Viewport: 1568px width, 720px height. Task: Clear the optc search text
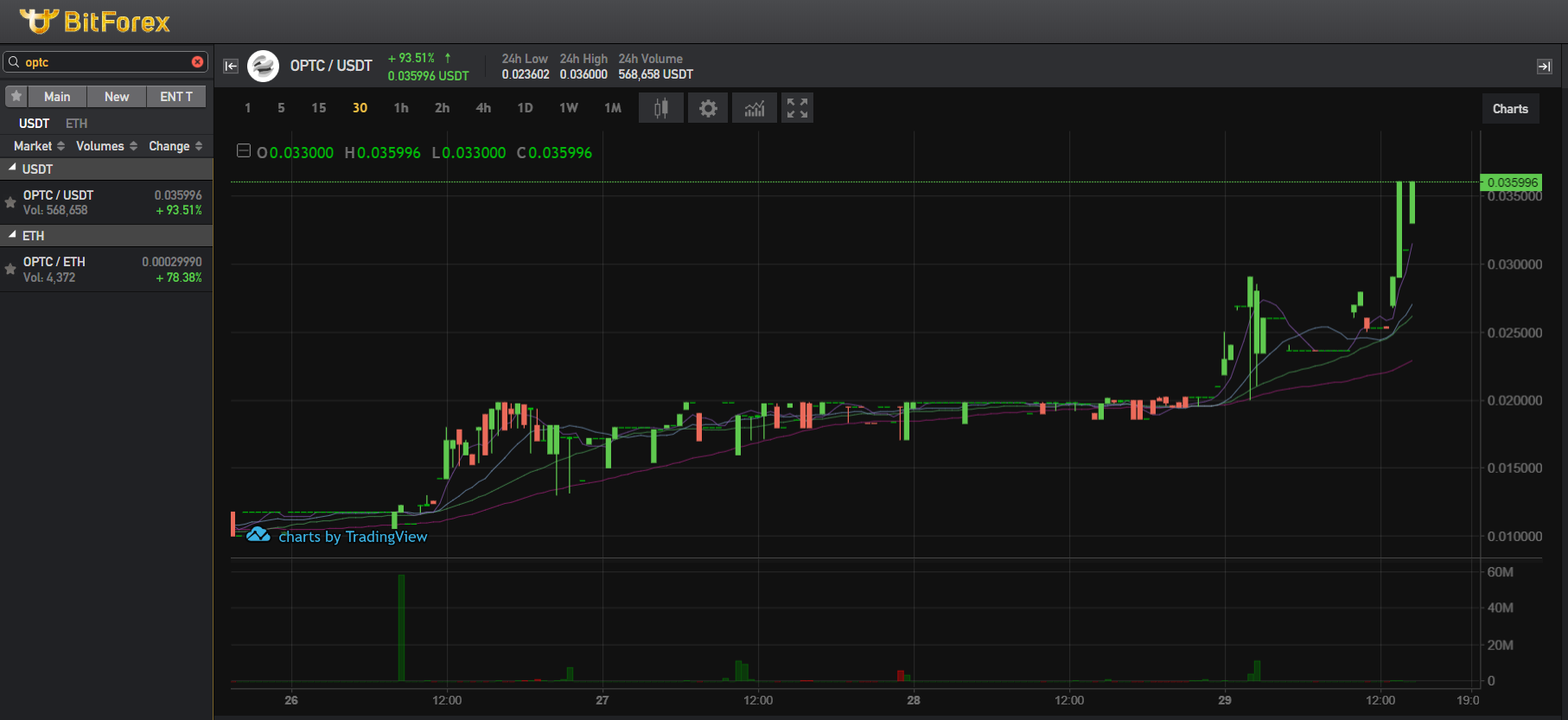197,62
